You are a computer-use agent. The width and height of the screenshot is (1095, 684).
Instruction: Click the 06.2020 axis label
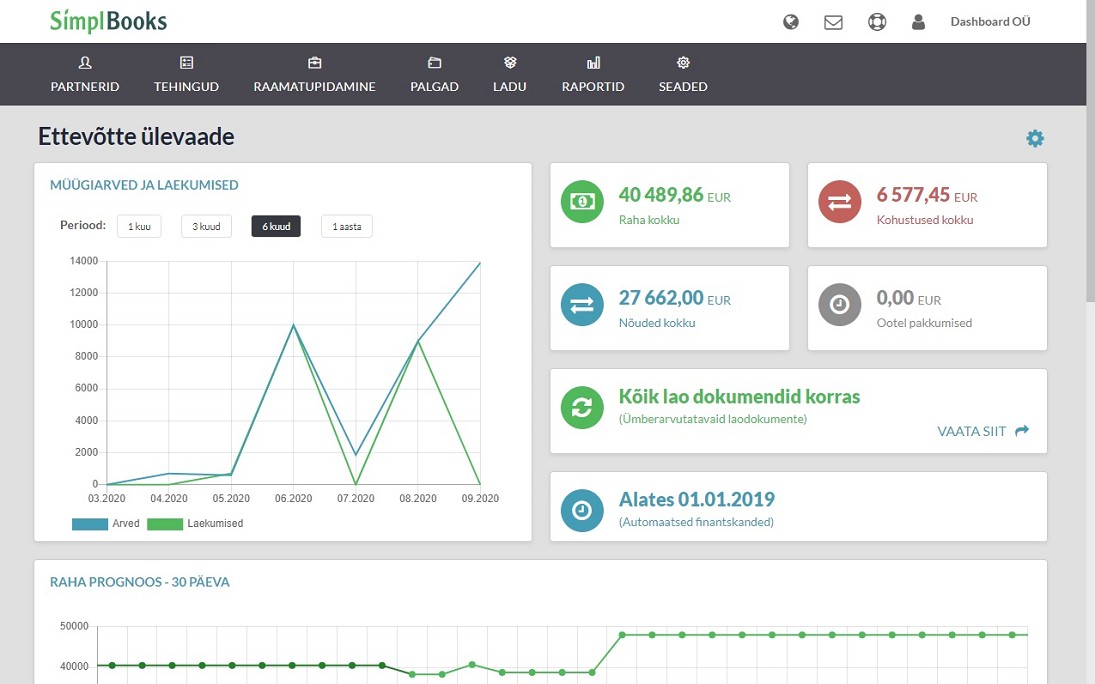pyautogui.click(x=293, y=498)
